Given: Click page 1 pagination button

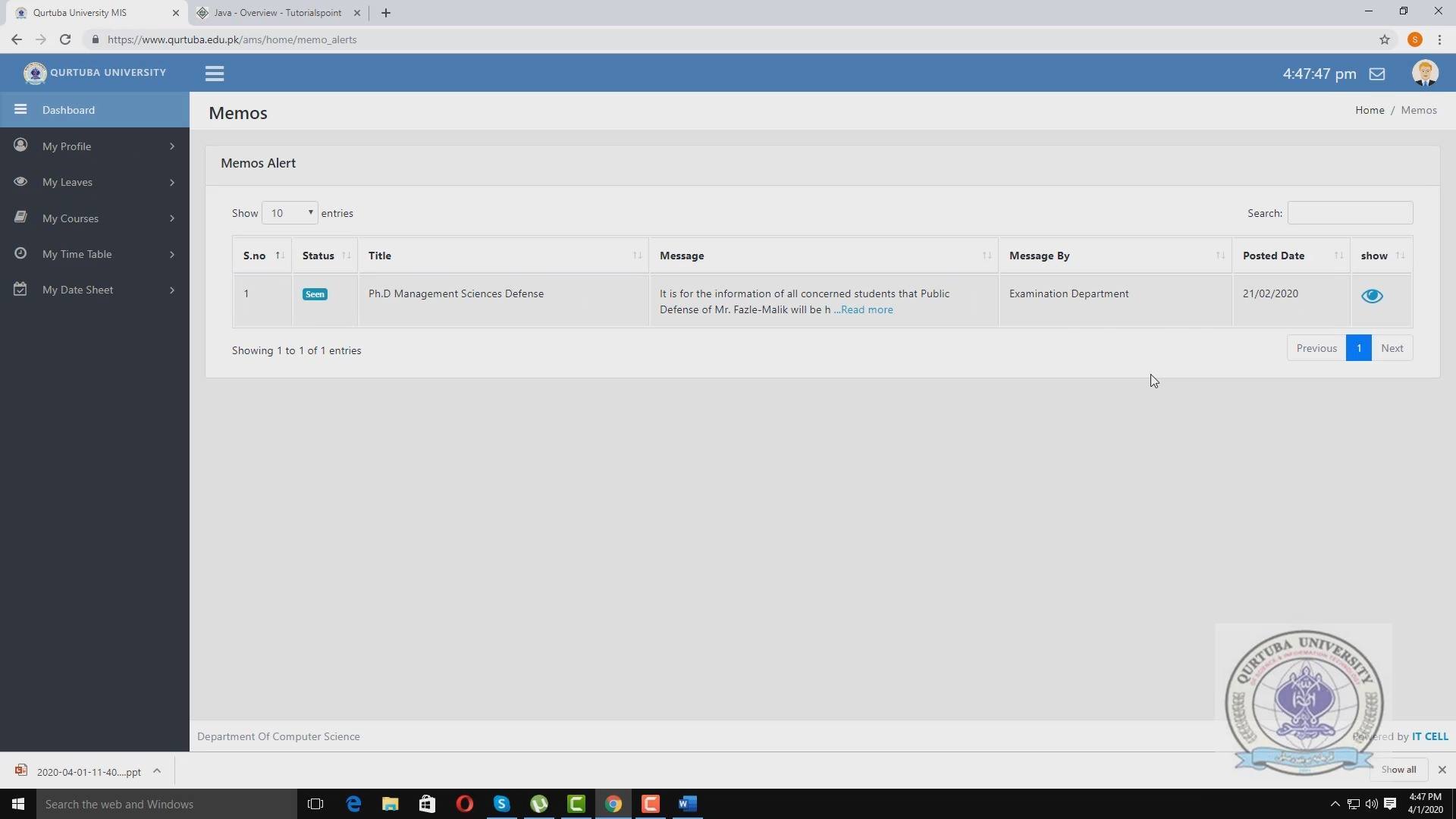Looking at the screenshot, I should (1359, 348).
